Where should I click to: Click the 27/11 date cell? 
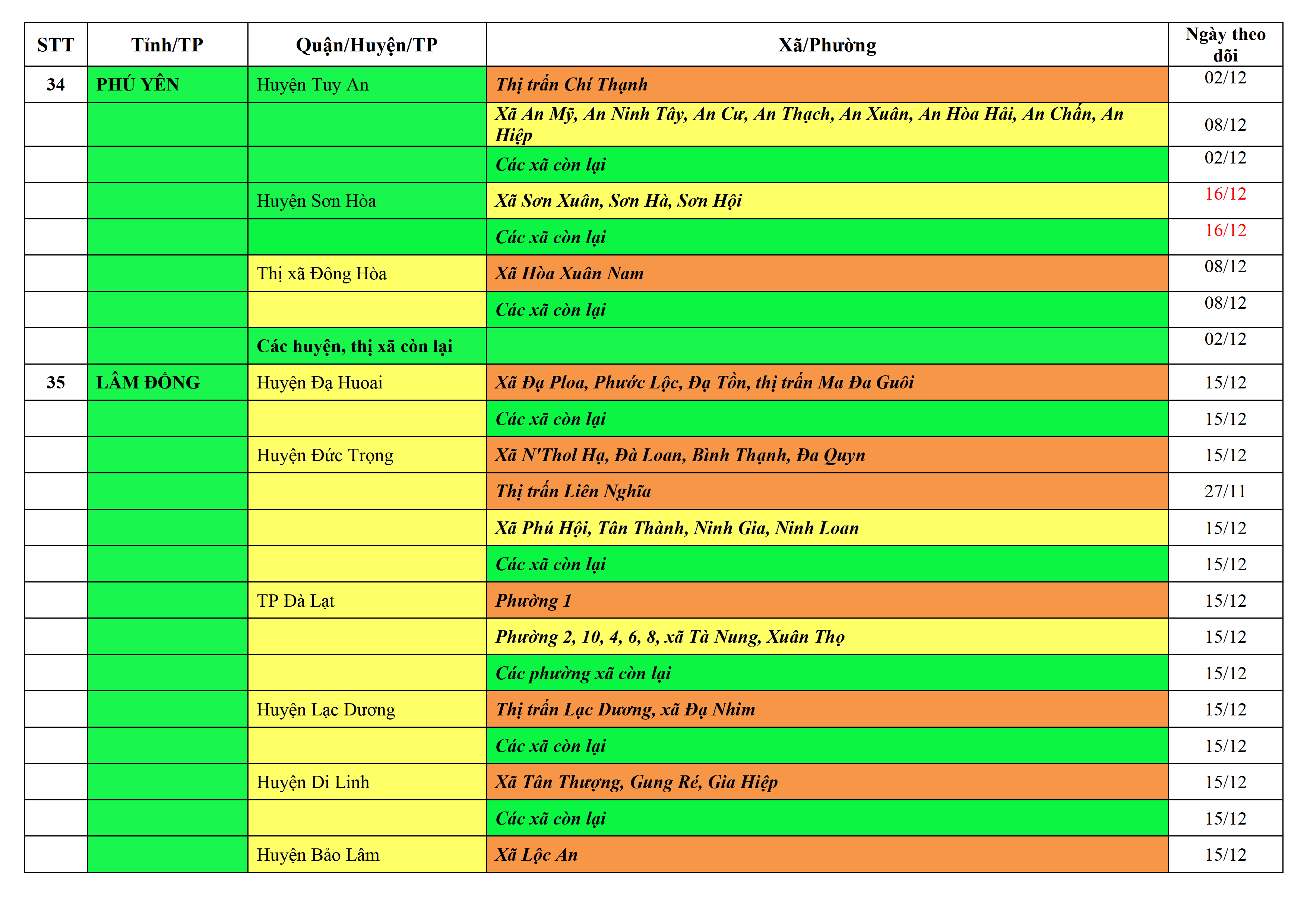pyautogui.click(x=1225, y=491)
